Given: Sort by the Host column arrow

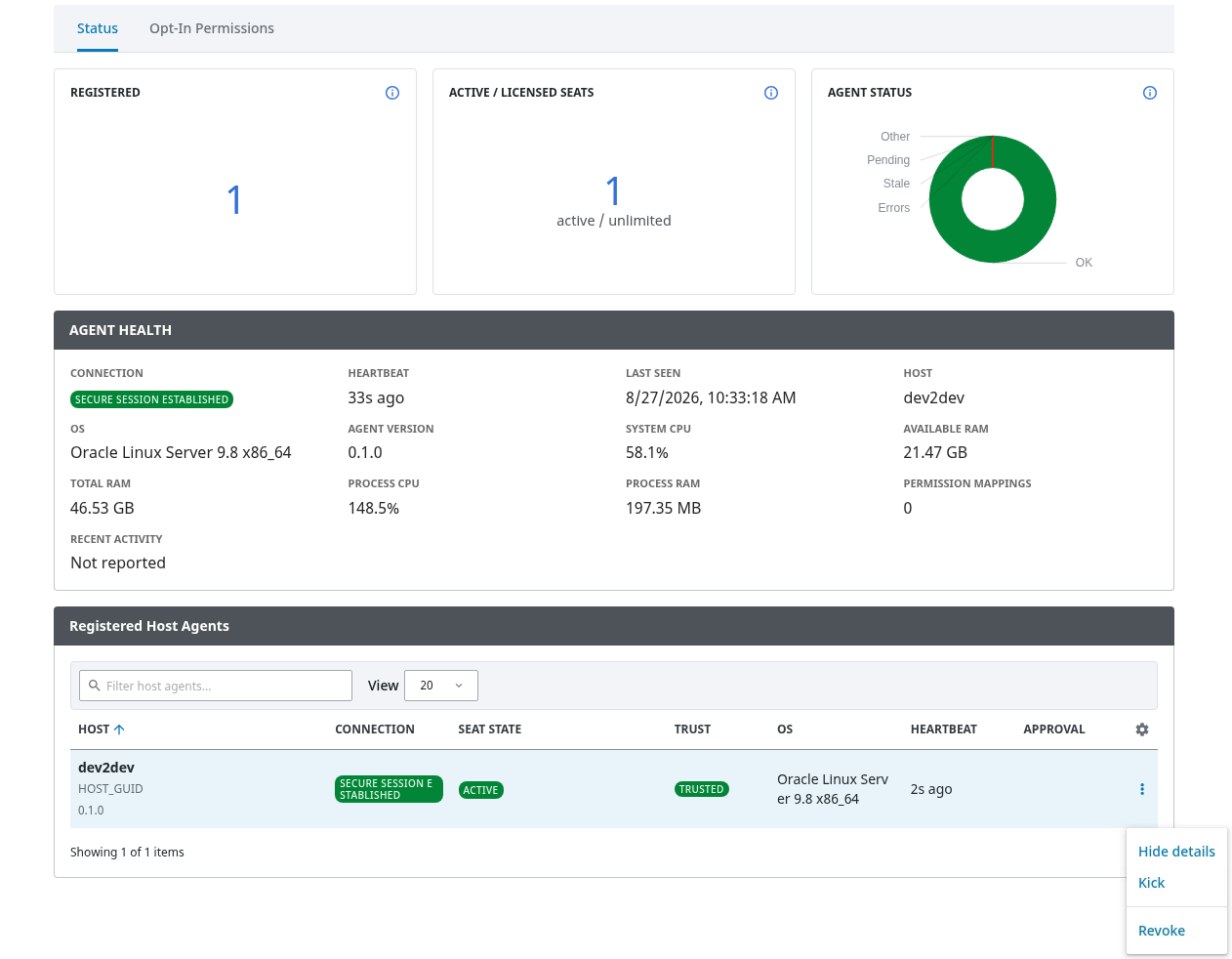Looking at the screenshot, I should 119,730.
